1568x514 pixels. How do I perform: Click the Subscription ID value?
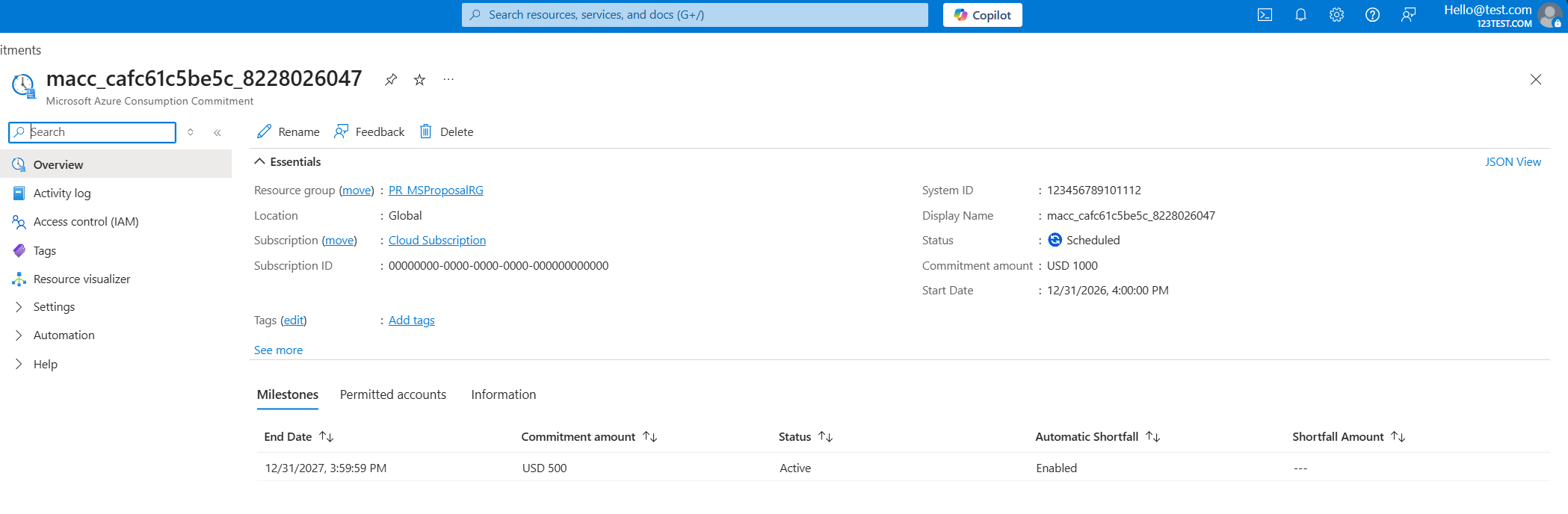click(499, 266)
